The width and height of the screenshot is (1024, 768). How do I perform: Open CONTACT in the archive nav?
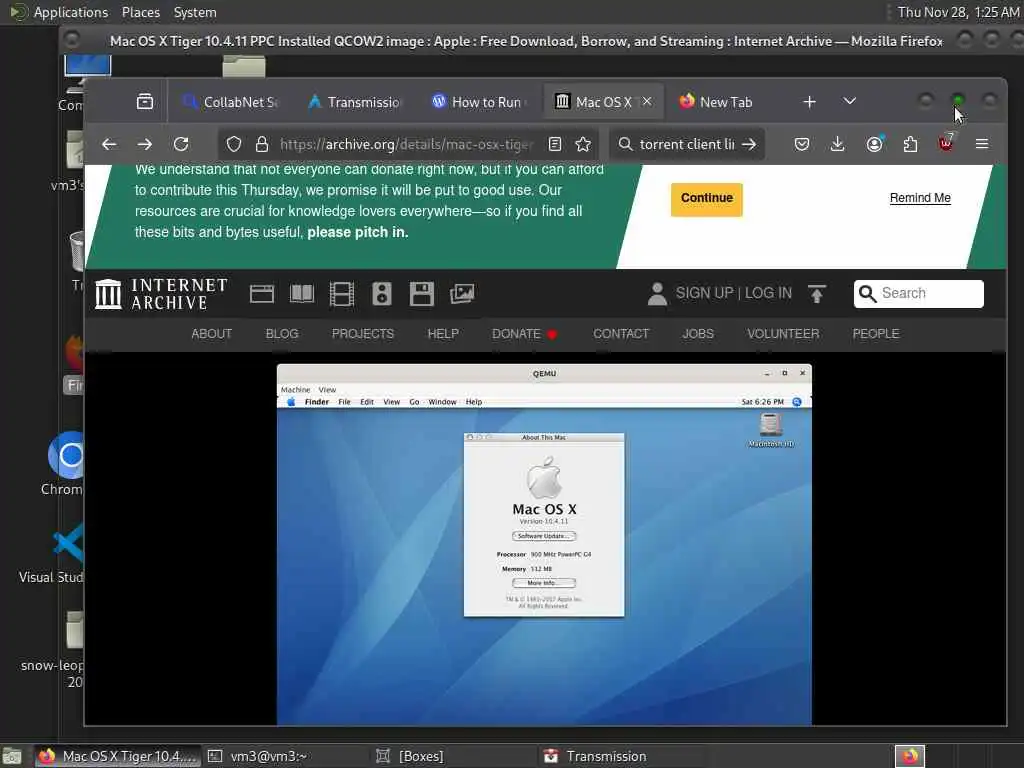[621, 334]
